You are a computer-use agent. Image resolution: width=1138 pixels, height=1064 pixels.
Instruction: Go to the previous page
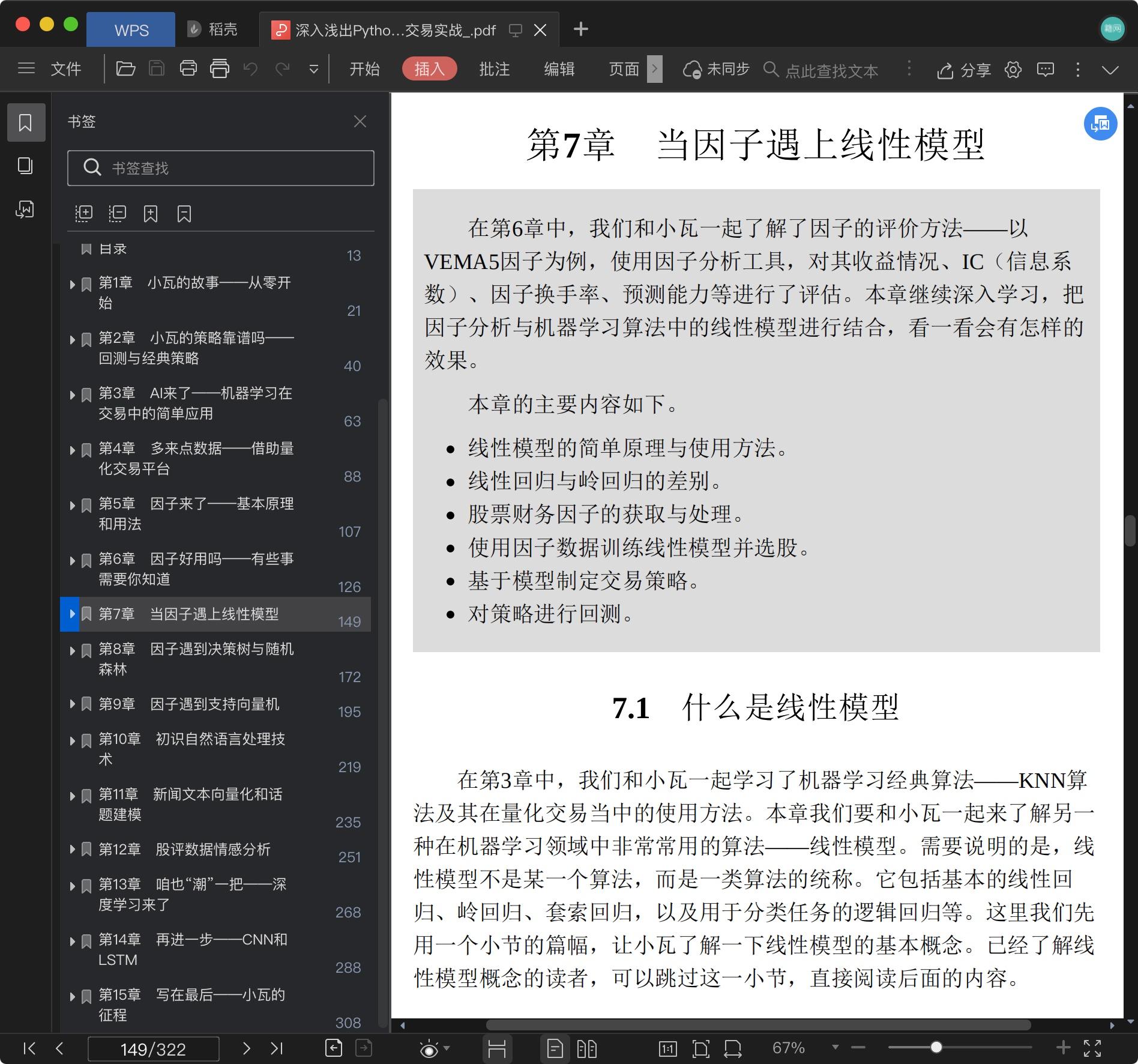tap(59, 1048)
